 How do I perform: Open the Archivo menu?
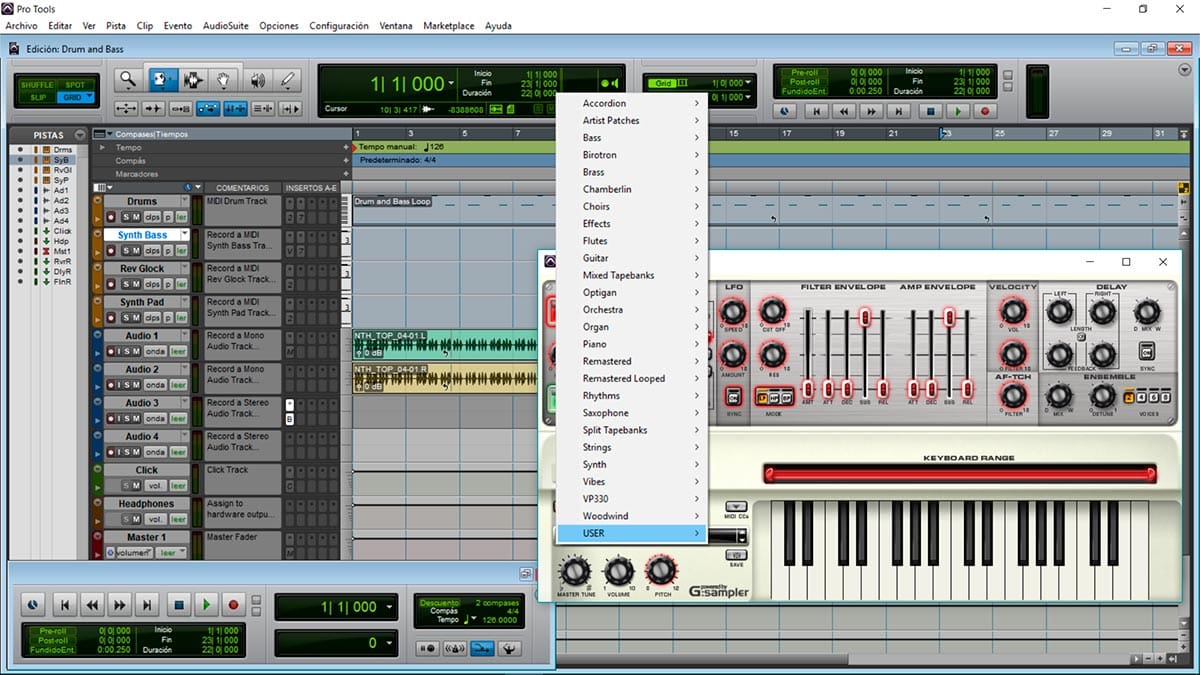coord(21,25)
